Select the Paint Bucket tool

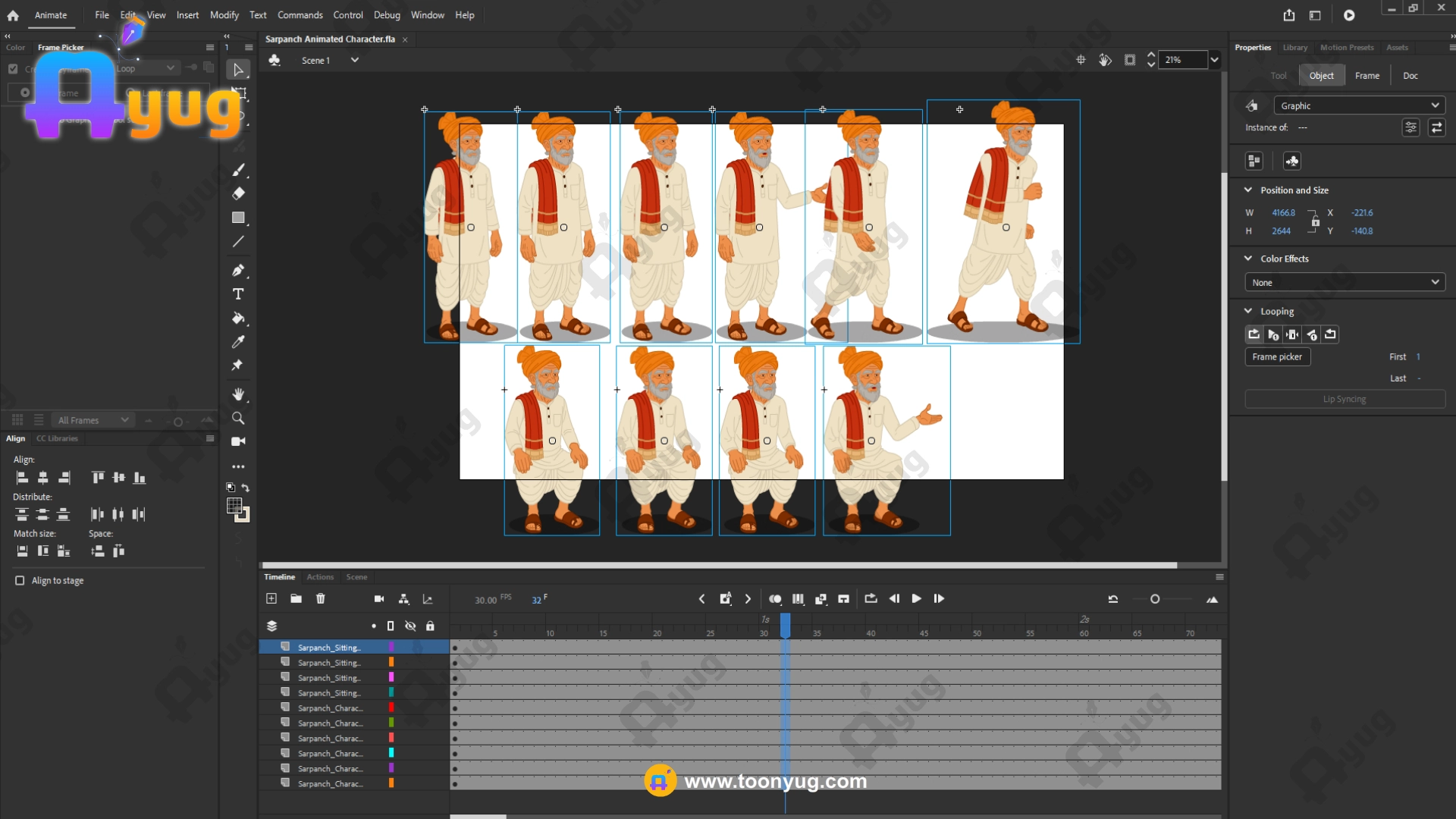pos(238,318)
